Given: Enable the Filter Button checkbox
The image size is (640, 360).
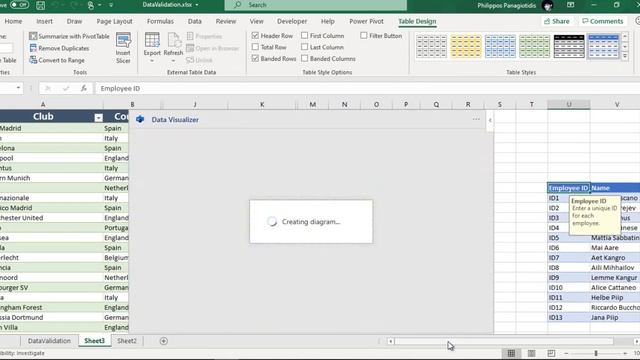Looking at the screenshot, I should pyautogui.click(x=364, y=36).
